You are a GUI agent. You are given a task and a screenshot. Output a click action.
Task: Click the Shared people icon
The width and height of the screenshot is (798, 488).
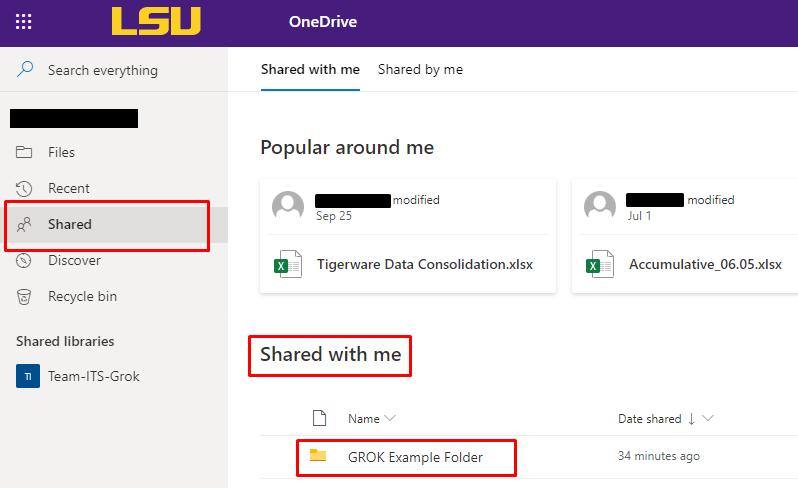click(x=24, y=224)
